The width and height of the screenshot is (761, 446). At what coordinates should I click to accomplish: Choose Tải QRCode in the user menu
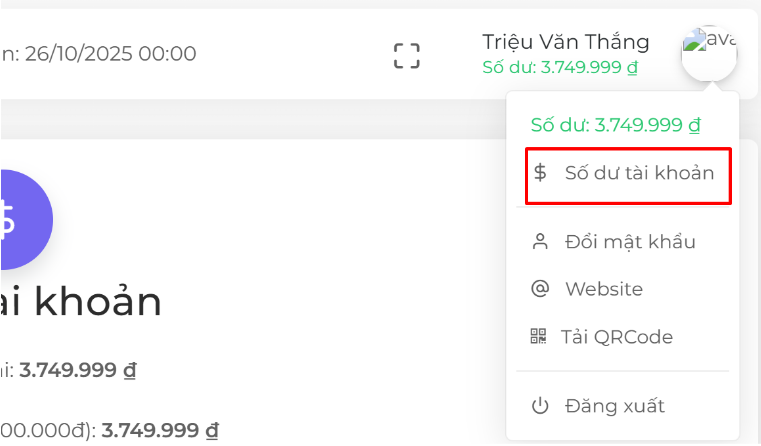(617, 336)
